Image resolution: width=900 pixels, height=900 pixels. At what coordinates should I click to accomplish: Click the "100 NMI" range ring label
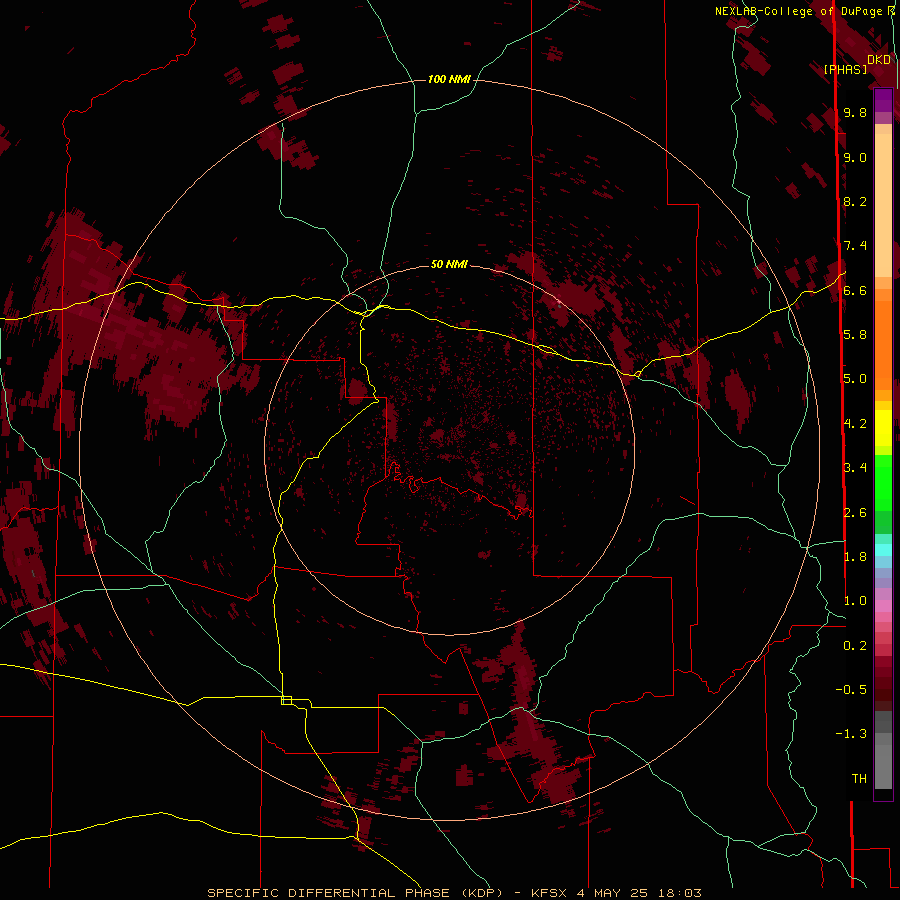449,79
